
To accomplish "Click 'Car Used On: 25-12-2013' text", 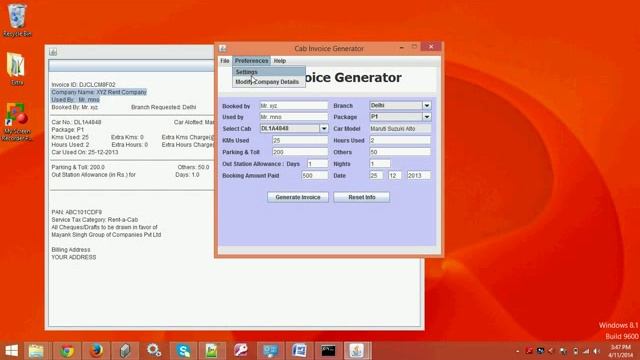I will [x=85, y=152].
